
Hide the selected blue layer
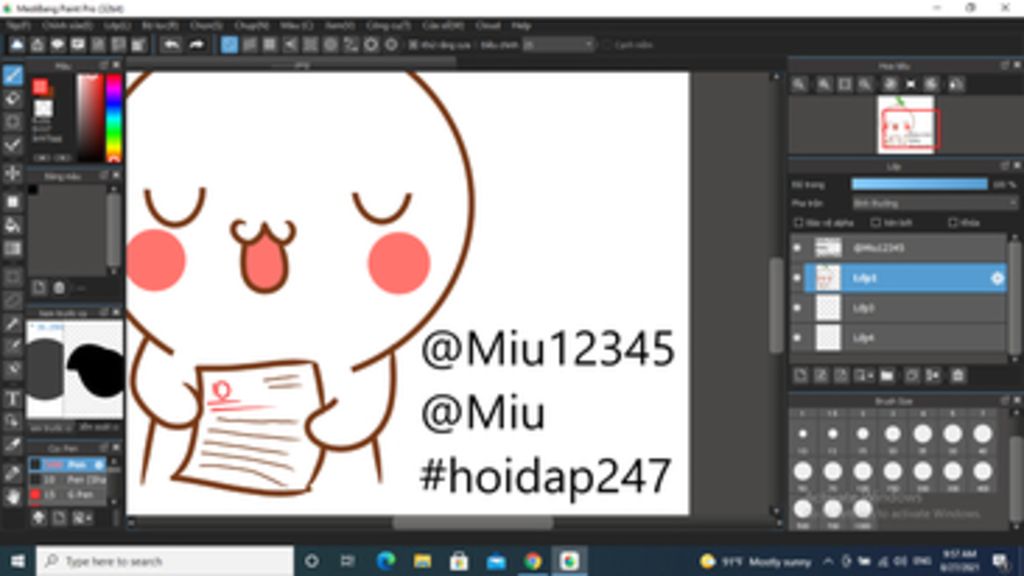coord(797,278)
